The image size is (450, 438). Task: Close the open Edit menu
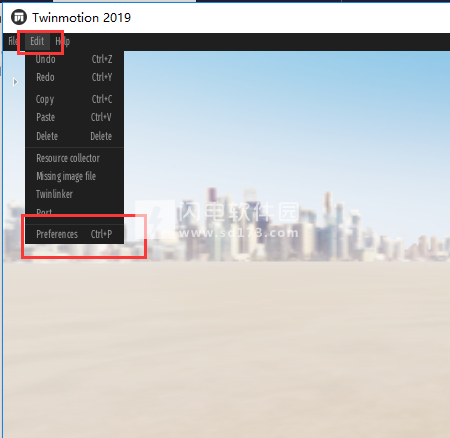point(37,41)
